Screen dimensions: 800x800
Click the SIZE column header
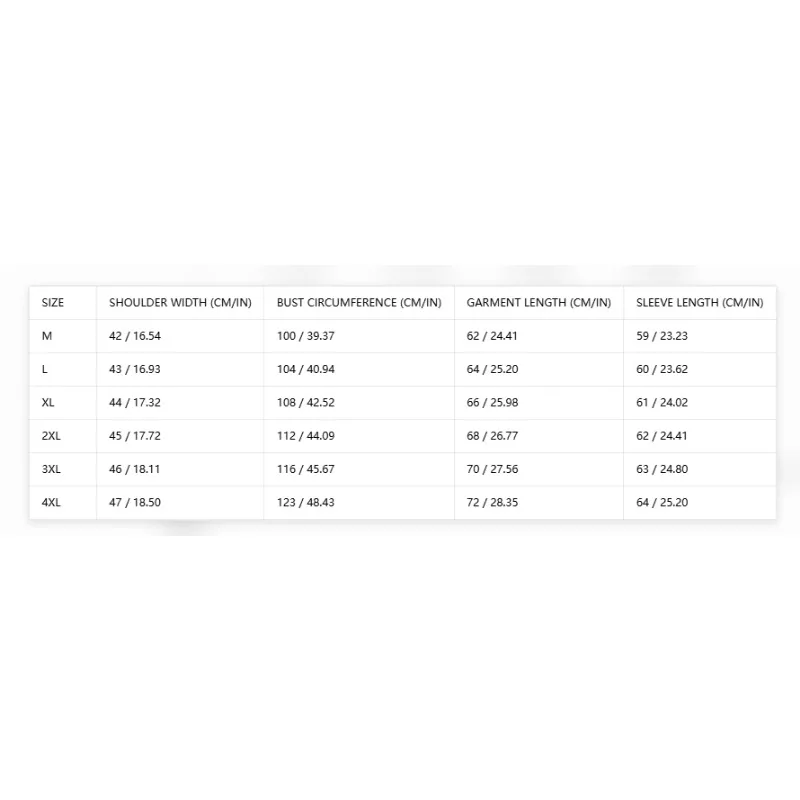tap(53, 303)
